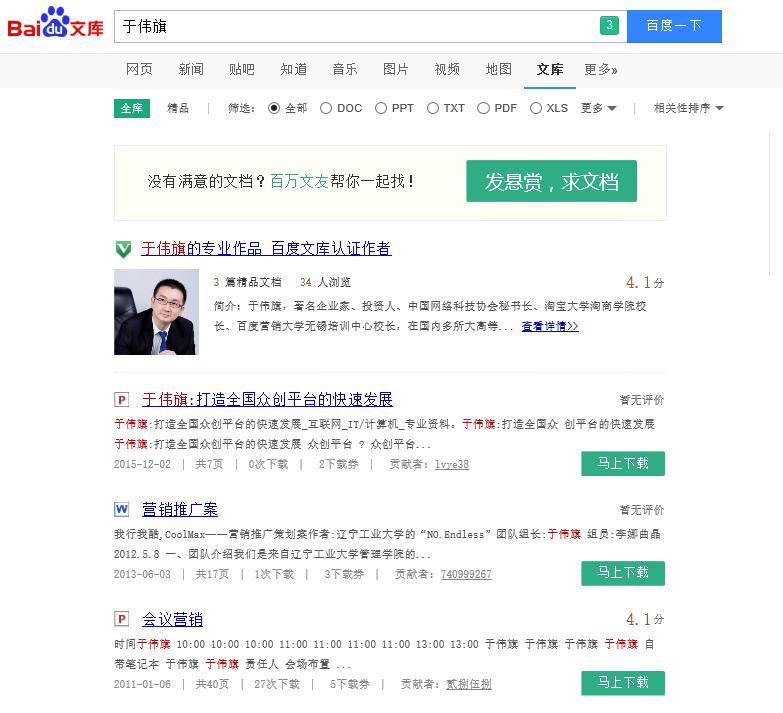Screen dimensions: 783x713
Task: Select the XLS filter radio button
Action: 536,108
